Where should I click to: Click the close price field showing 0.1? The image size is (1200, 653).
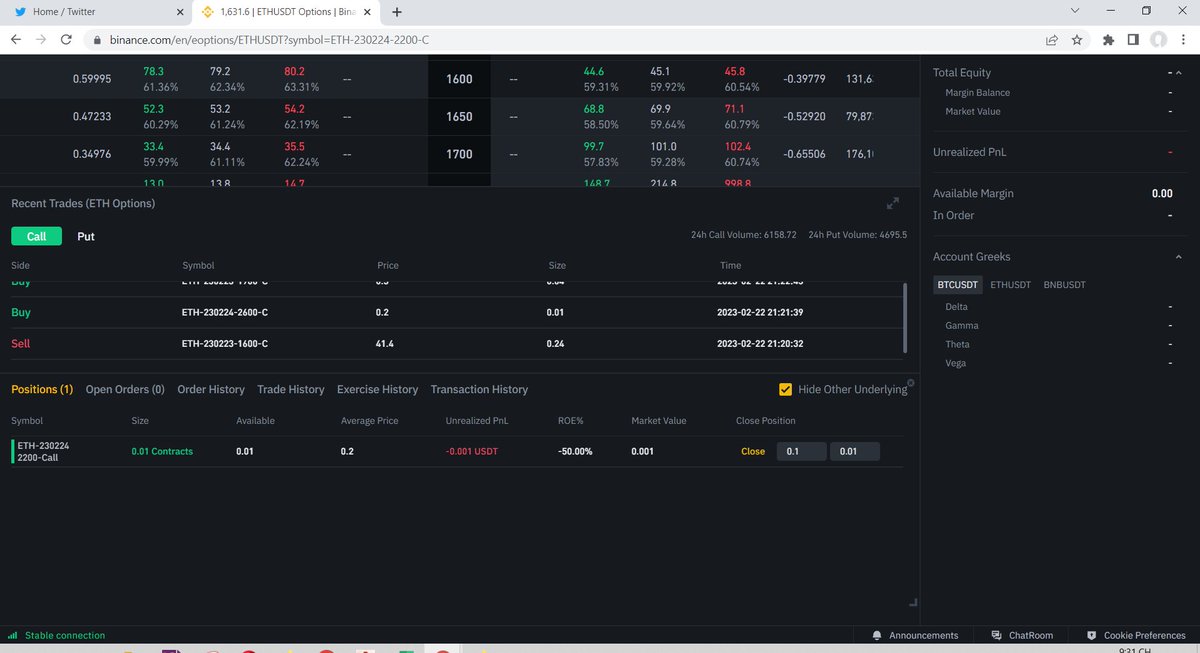[801, 452]
